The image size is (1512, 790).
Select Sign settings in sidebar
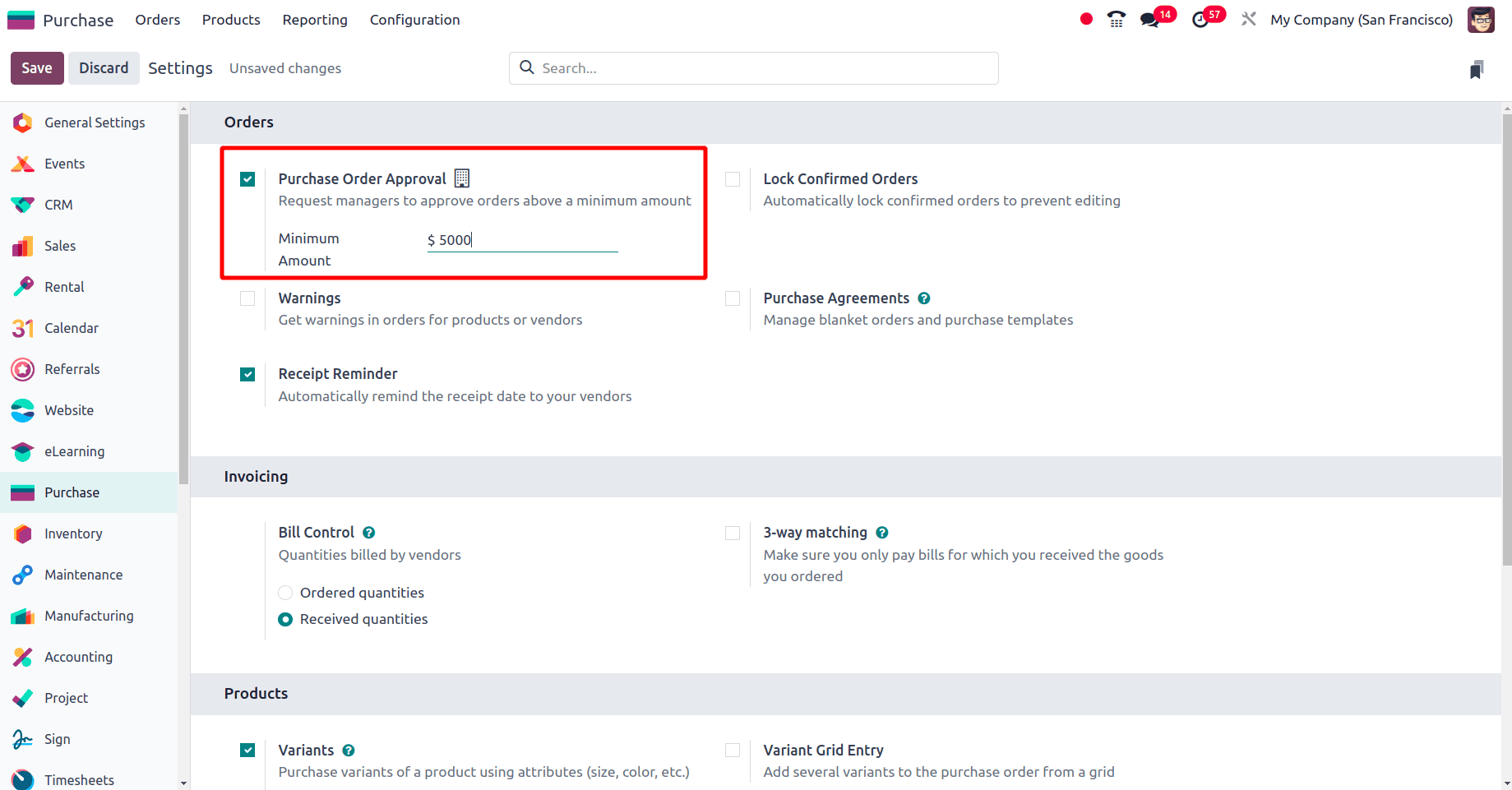(x=89, y=739)
